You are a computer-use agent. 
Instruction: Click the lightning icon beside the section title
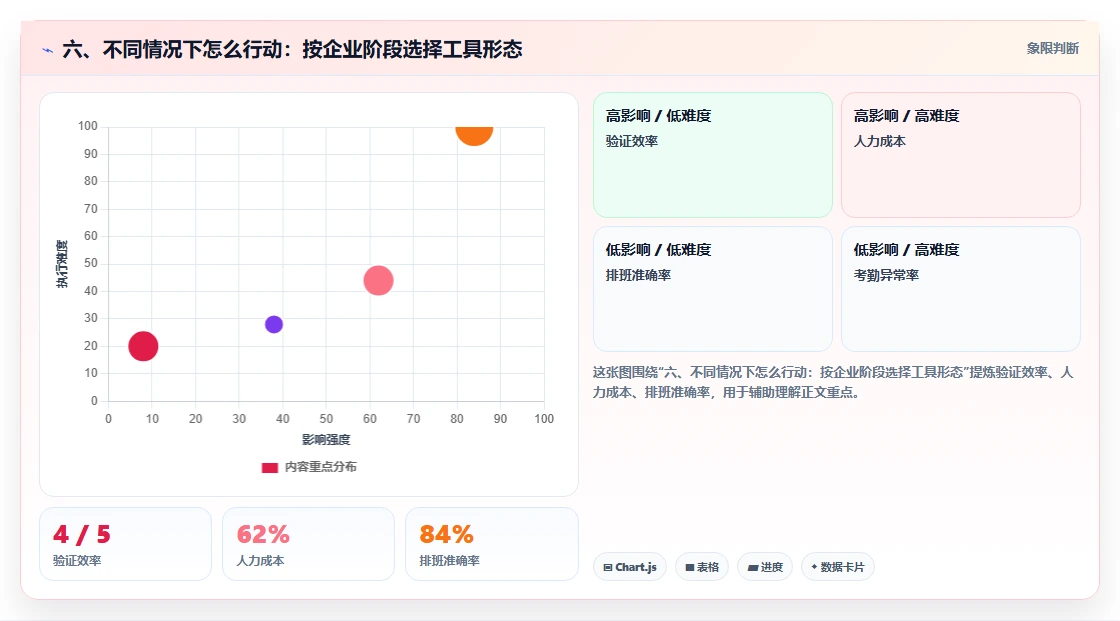[48, 50]
